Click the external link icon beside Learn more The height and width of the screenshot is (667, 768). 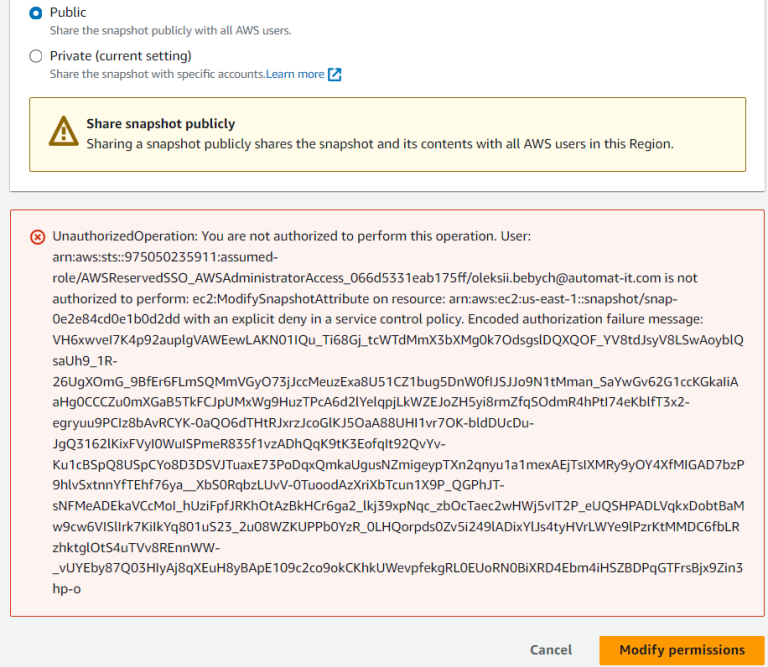[x=335, y=74]
